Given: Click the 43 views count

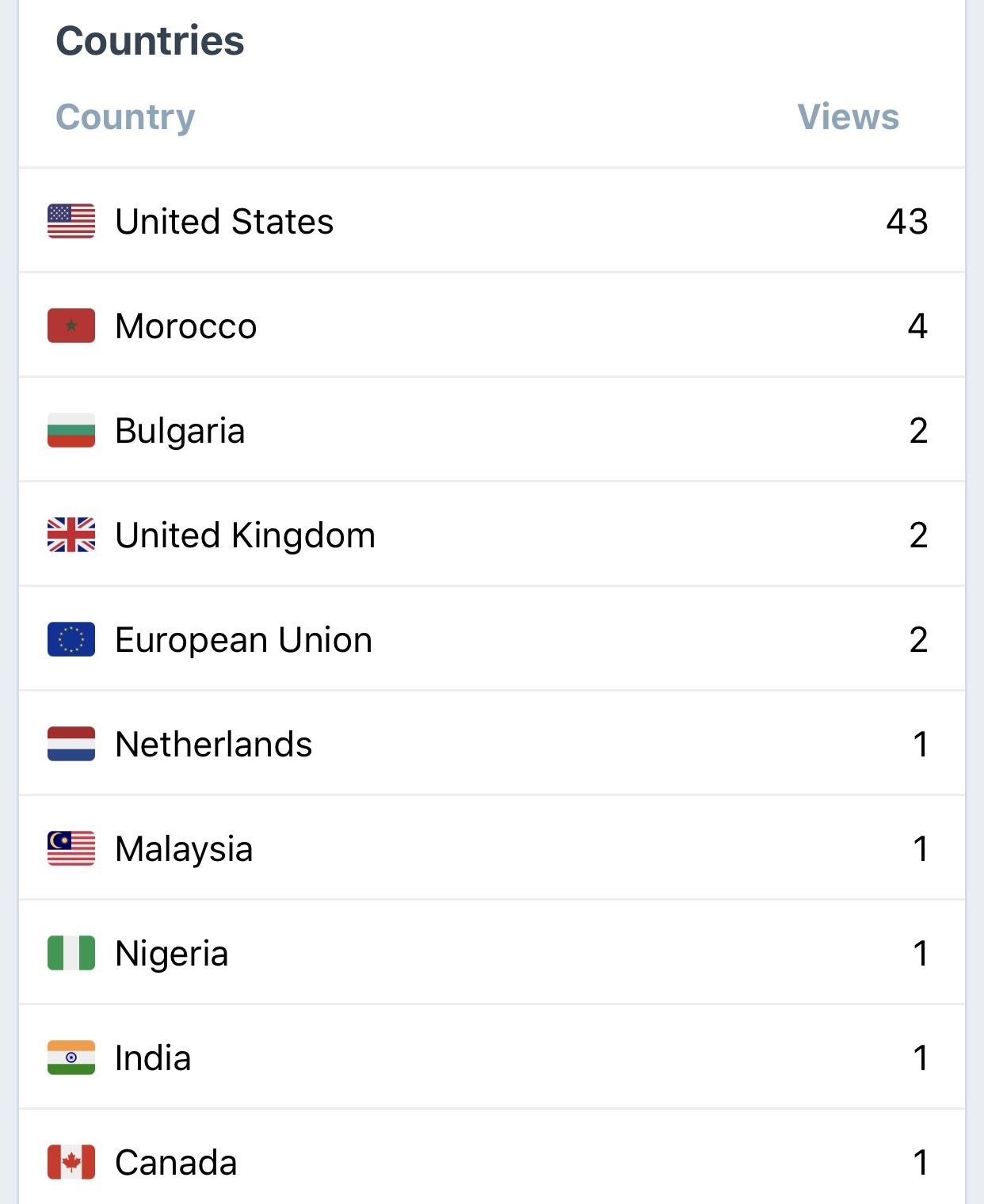Looking at the screenshot, I should 906,222.
